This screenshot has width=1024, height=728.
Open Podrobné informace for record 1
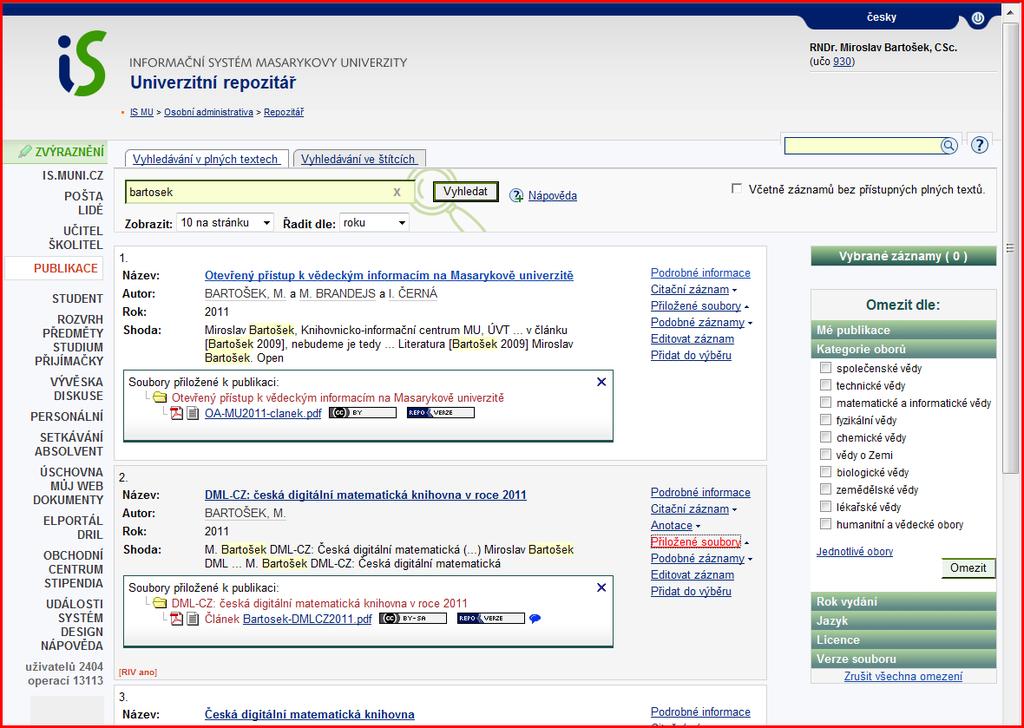pyautogui.click(x=700, y=273)
